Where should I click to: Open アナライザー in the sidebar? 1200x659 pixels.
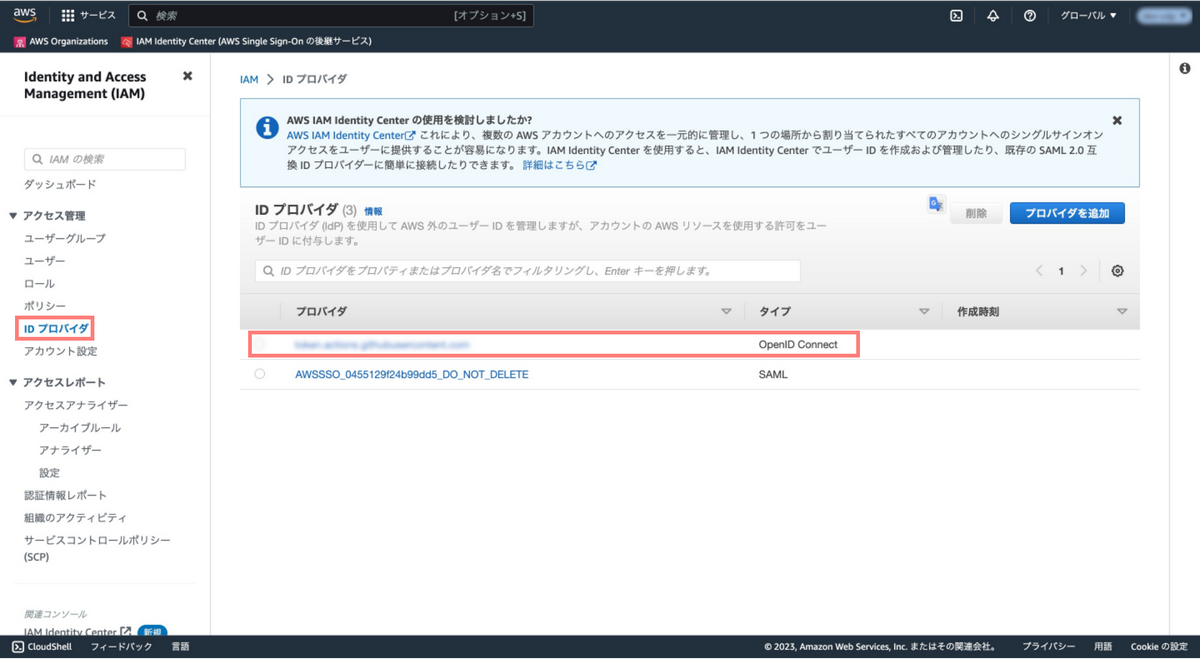click(70, 450)
